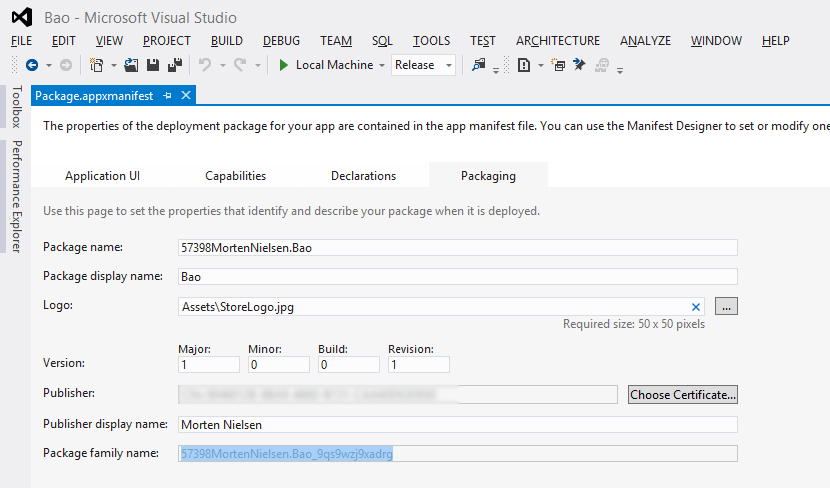Open toolbar overflow options after Find icon

tap(495, 69)
